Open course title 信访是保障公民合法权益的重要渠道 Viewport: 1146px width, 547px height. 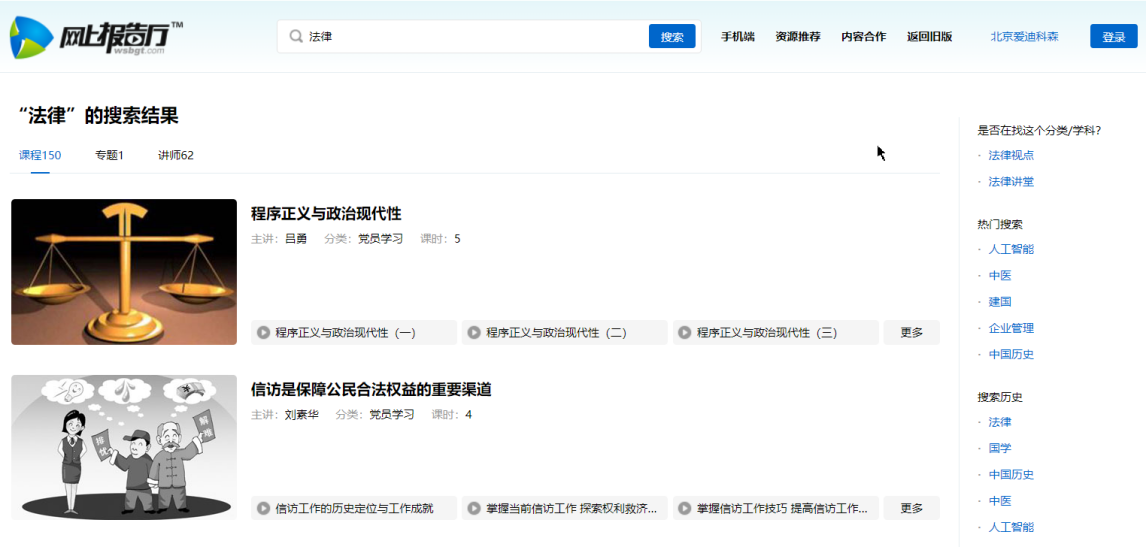[371, 390]
